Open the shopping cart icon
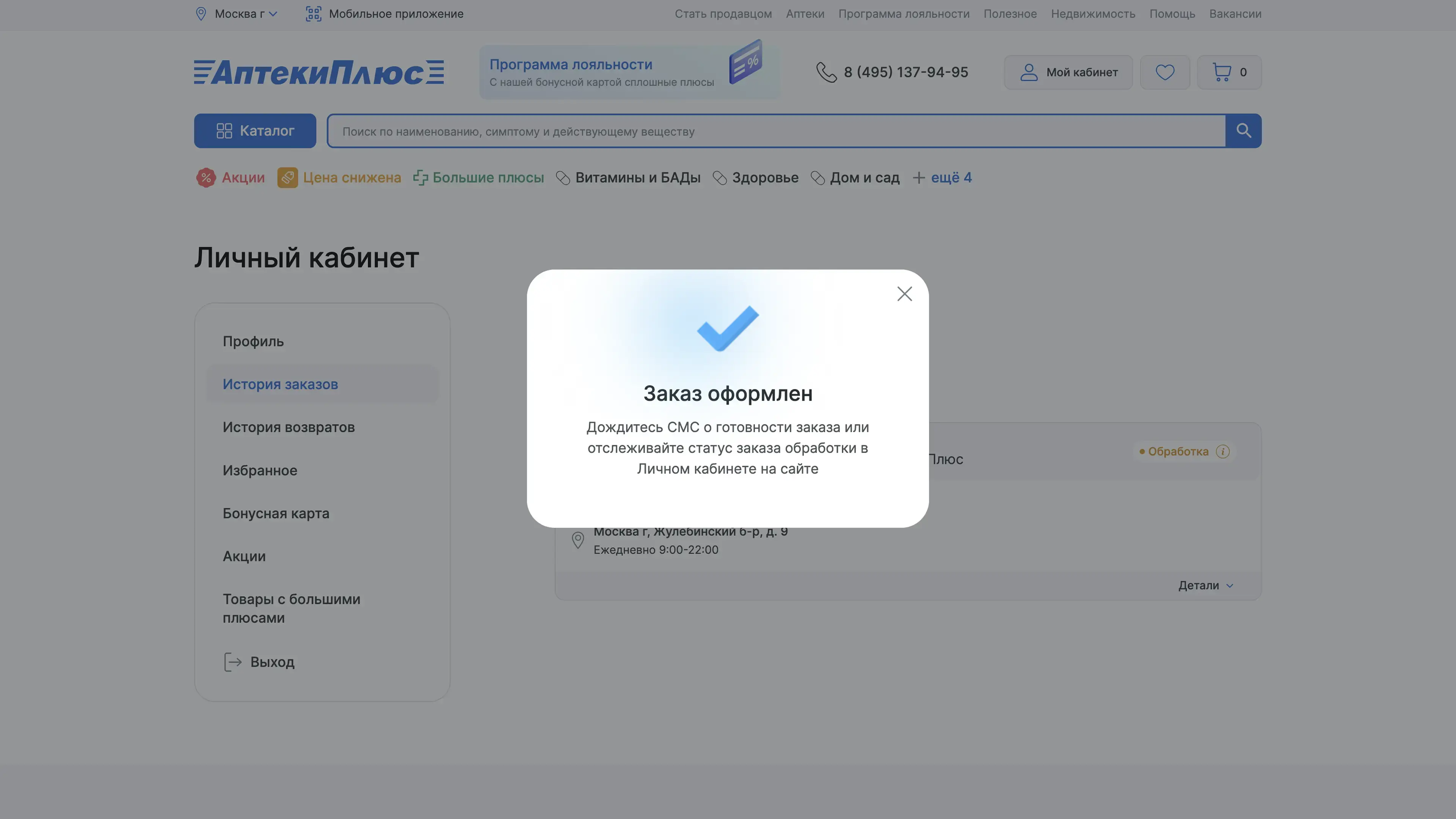 click(1222, 72)
